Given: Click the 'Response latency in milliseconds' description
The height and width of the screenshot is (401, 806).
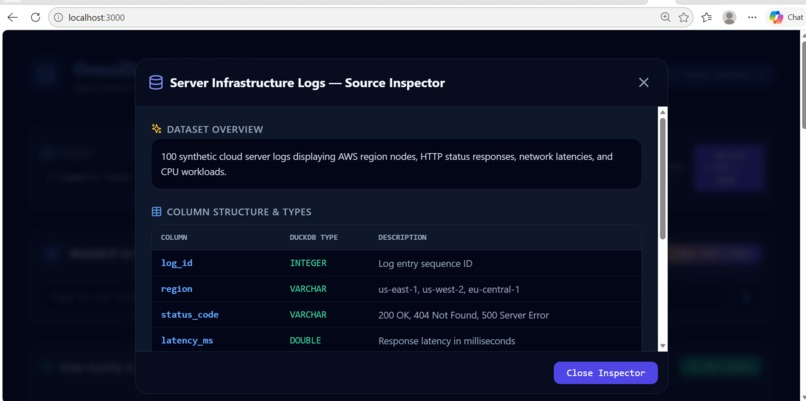Looking at the screenshot, I should point(447,341).
